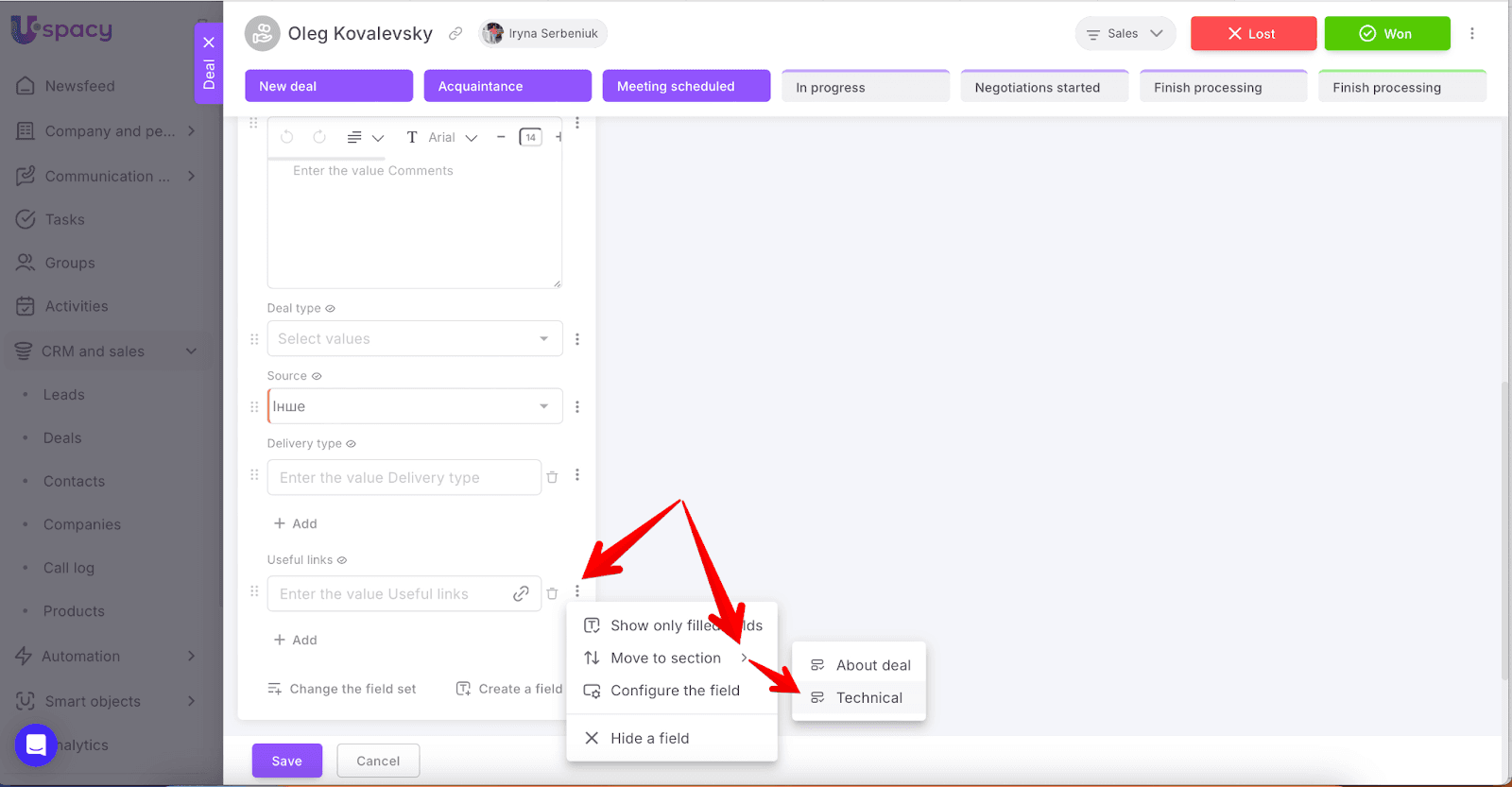Open the Sales funnel dropdown

tap(1125, 34)
